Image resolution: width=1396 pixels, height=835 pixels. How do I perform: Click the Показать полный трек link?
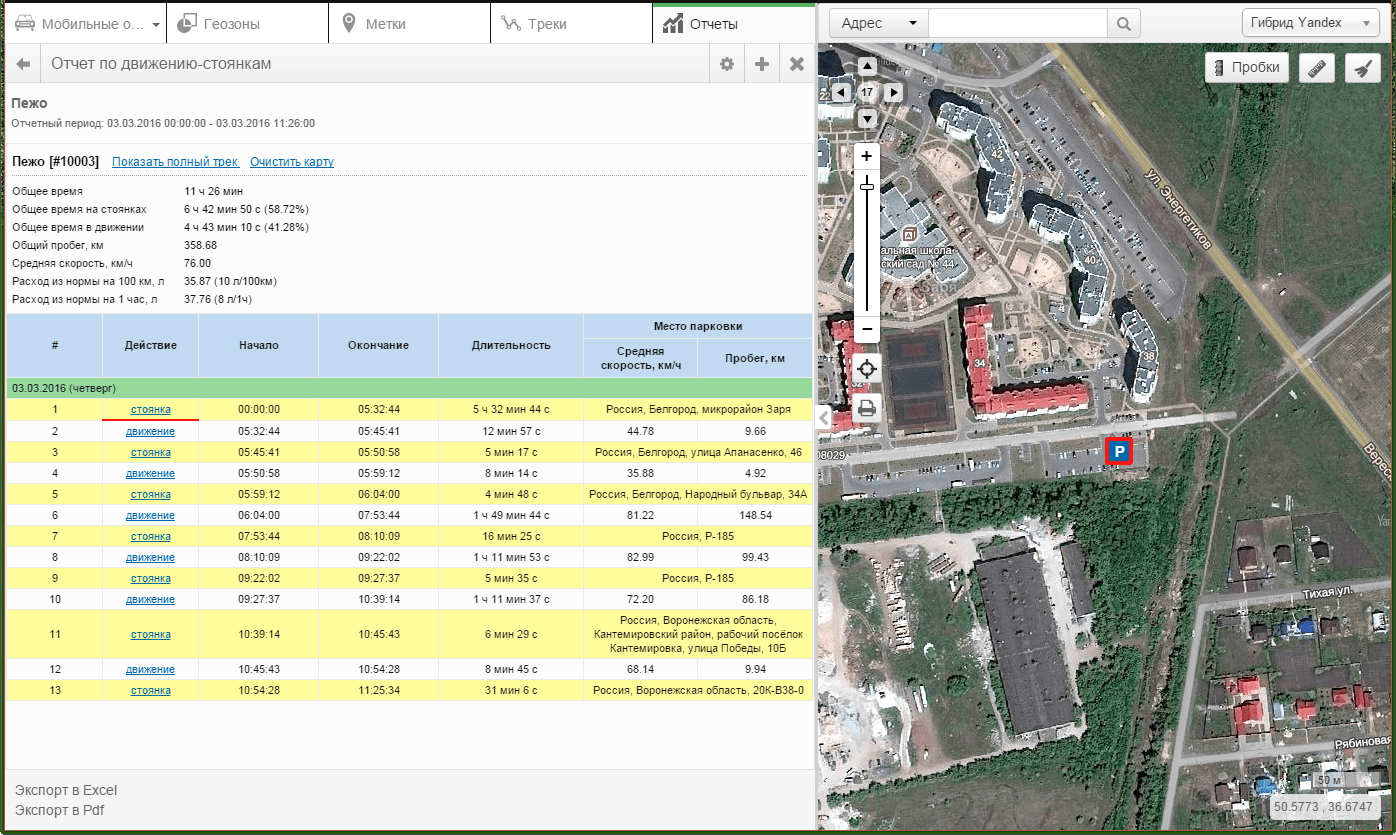(x=175, y=162)
